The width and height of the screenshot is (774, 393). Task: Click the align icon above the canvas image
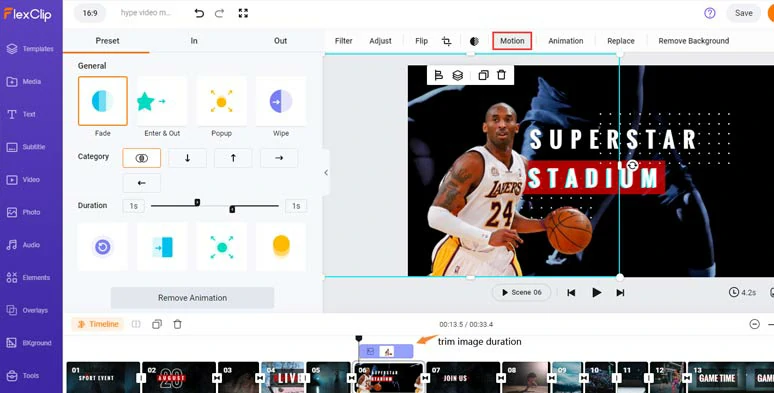[438, 75]
